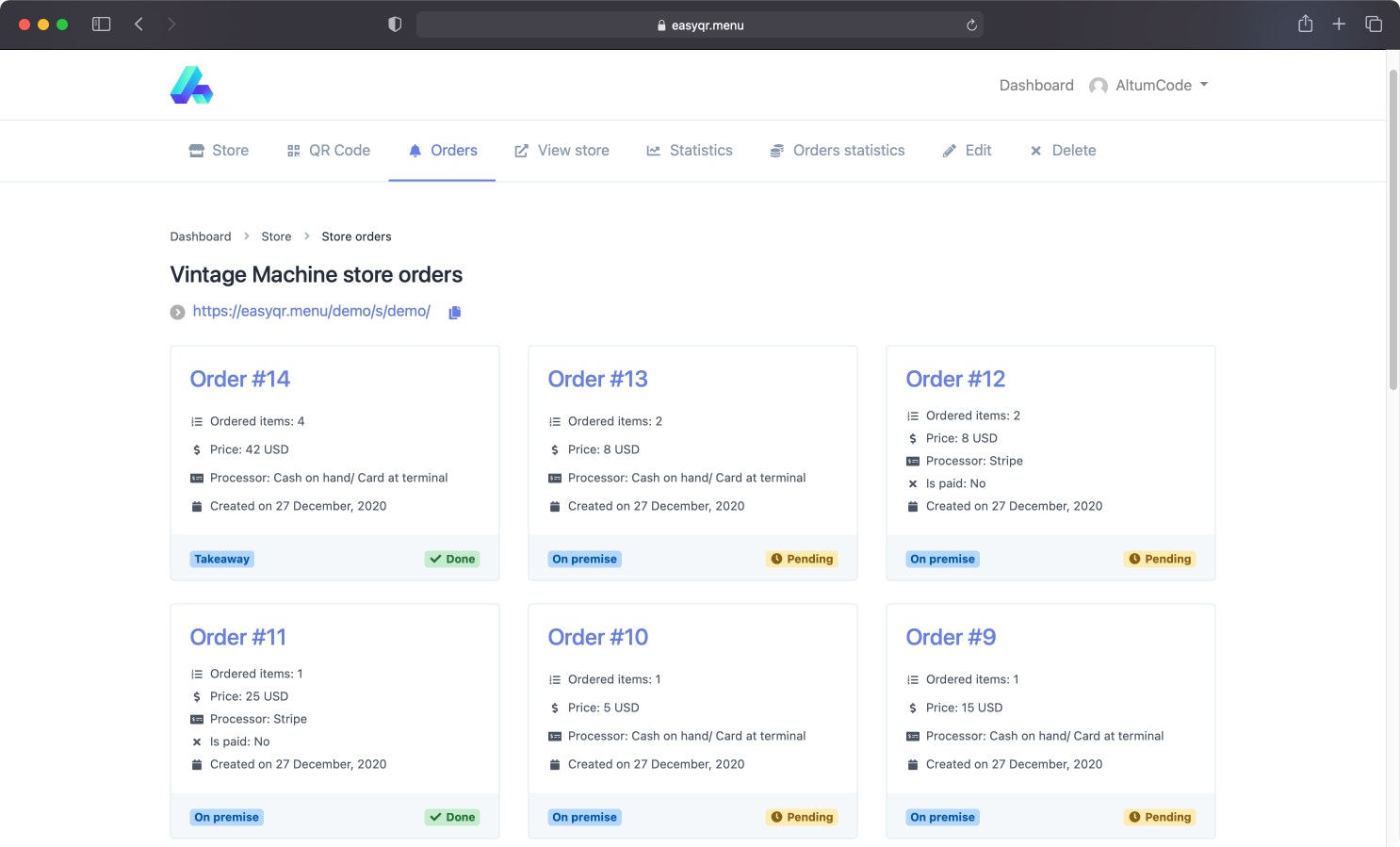Image resolution: width=1400 pixels, height=847 pixels.
Task: Switch to the QR Code tab
Action: pos(329,151)
